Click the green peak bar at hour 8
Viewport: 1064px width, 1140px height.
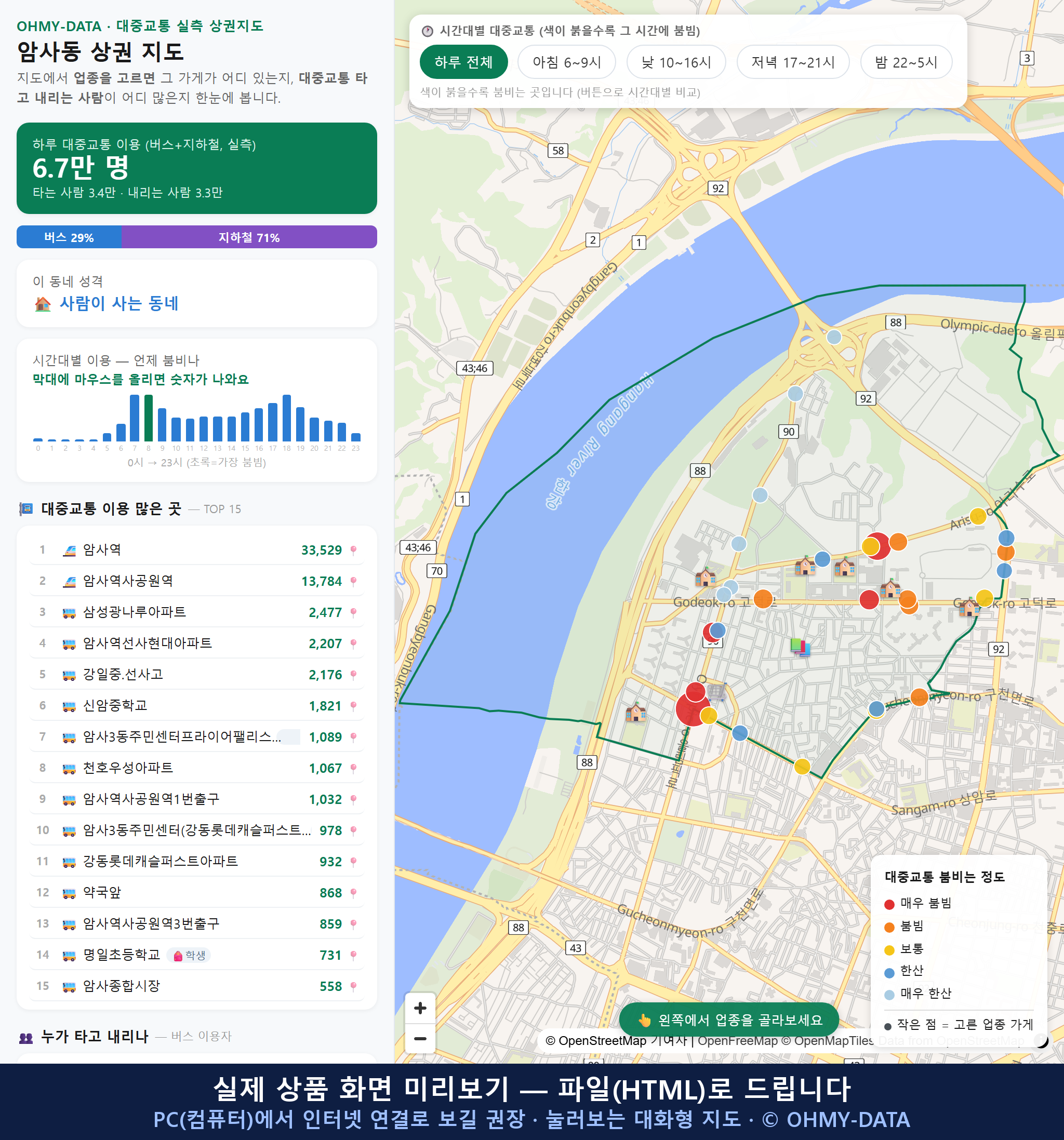tap(149, 418)
